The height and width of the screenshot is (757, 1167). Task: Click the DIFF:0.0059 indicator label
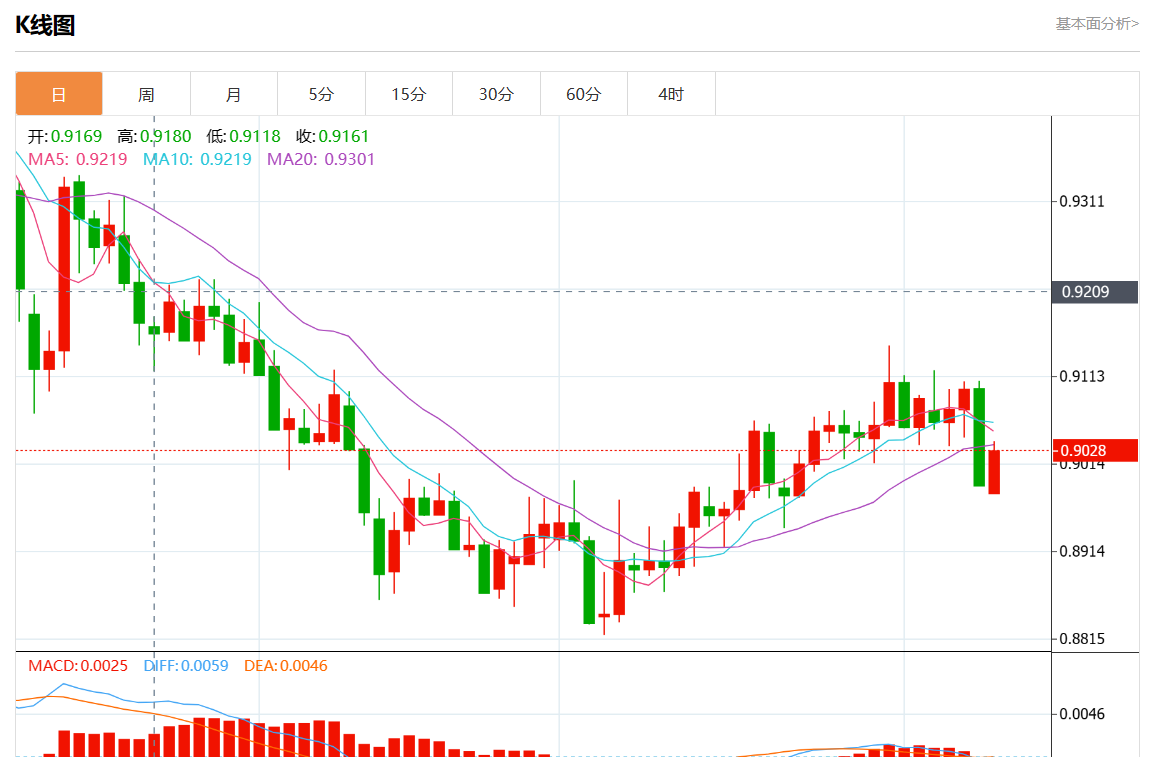(x=186, y=665)
